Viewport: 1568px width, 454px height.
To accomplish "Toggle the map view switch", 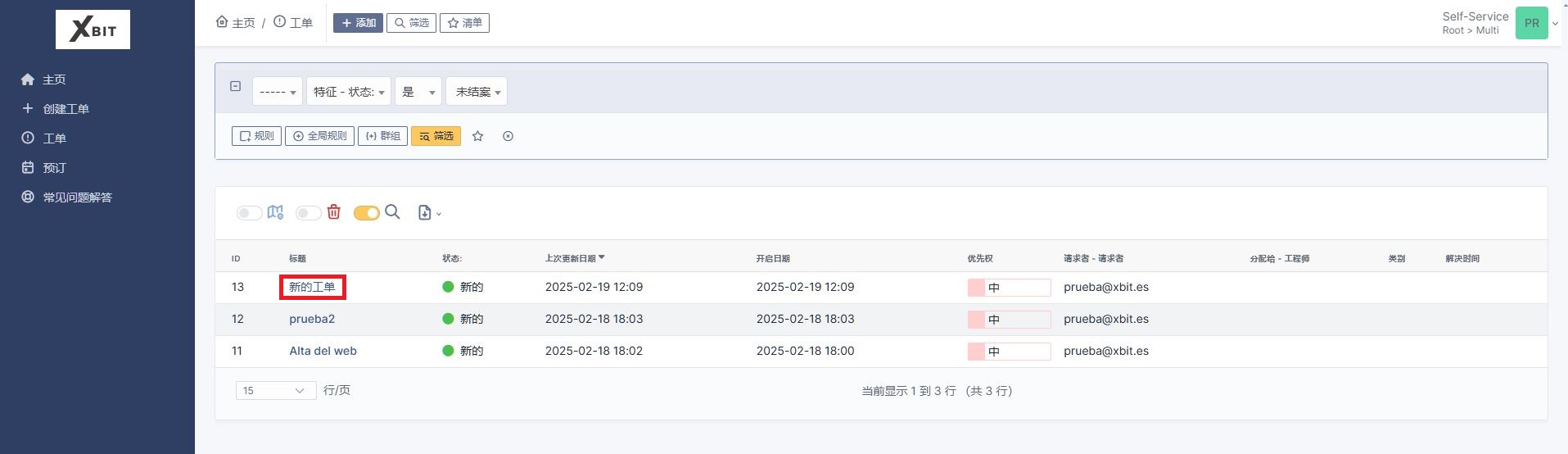I will [x=249, y=213].
